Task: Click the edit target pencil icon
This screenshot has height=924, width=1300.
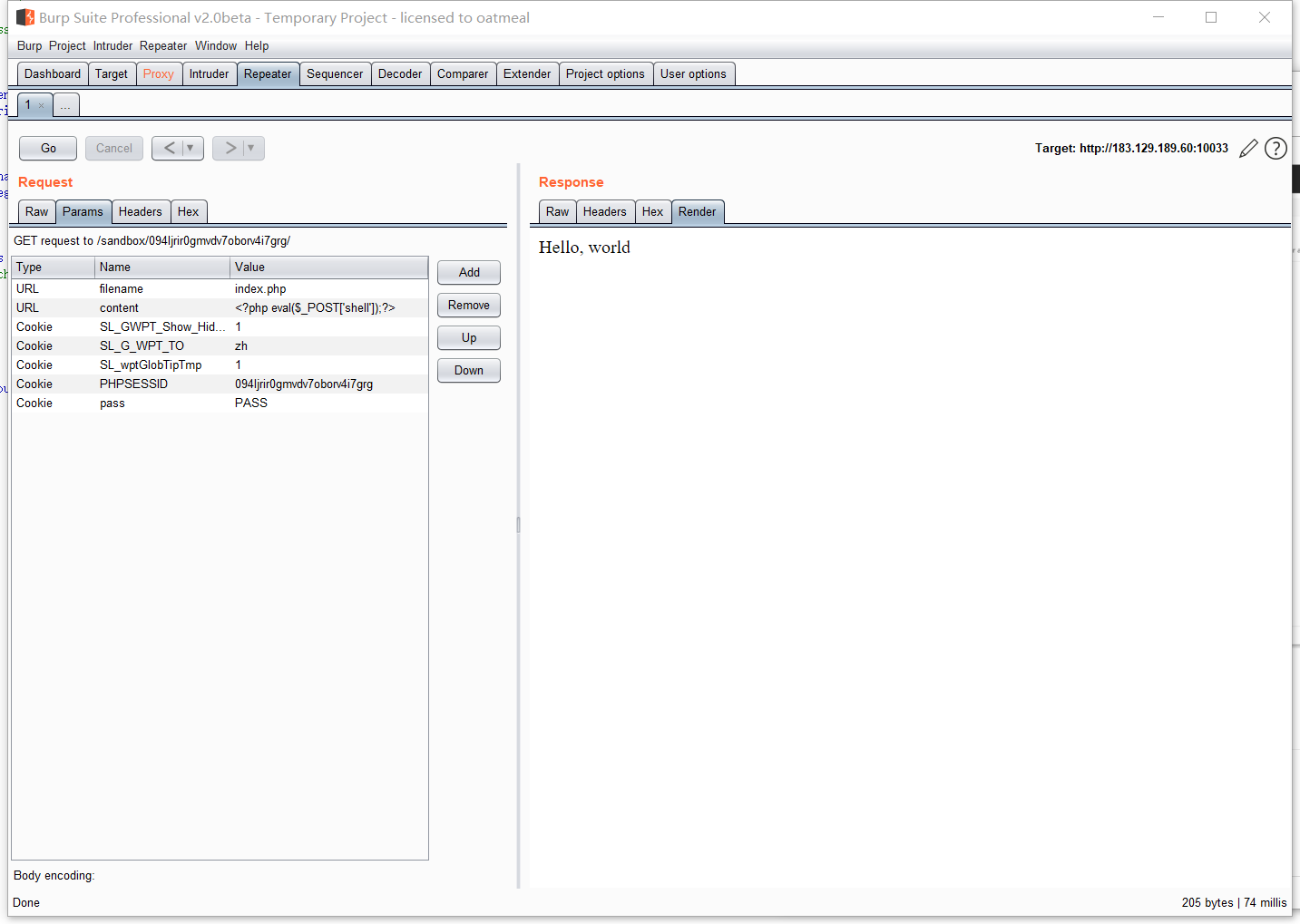Action: [1248, 148]
